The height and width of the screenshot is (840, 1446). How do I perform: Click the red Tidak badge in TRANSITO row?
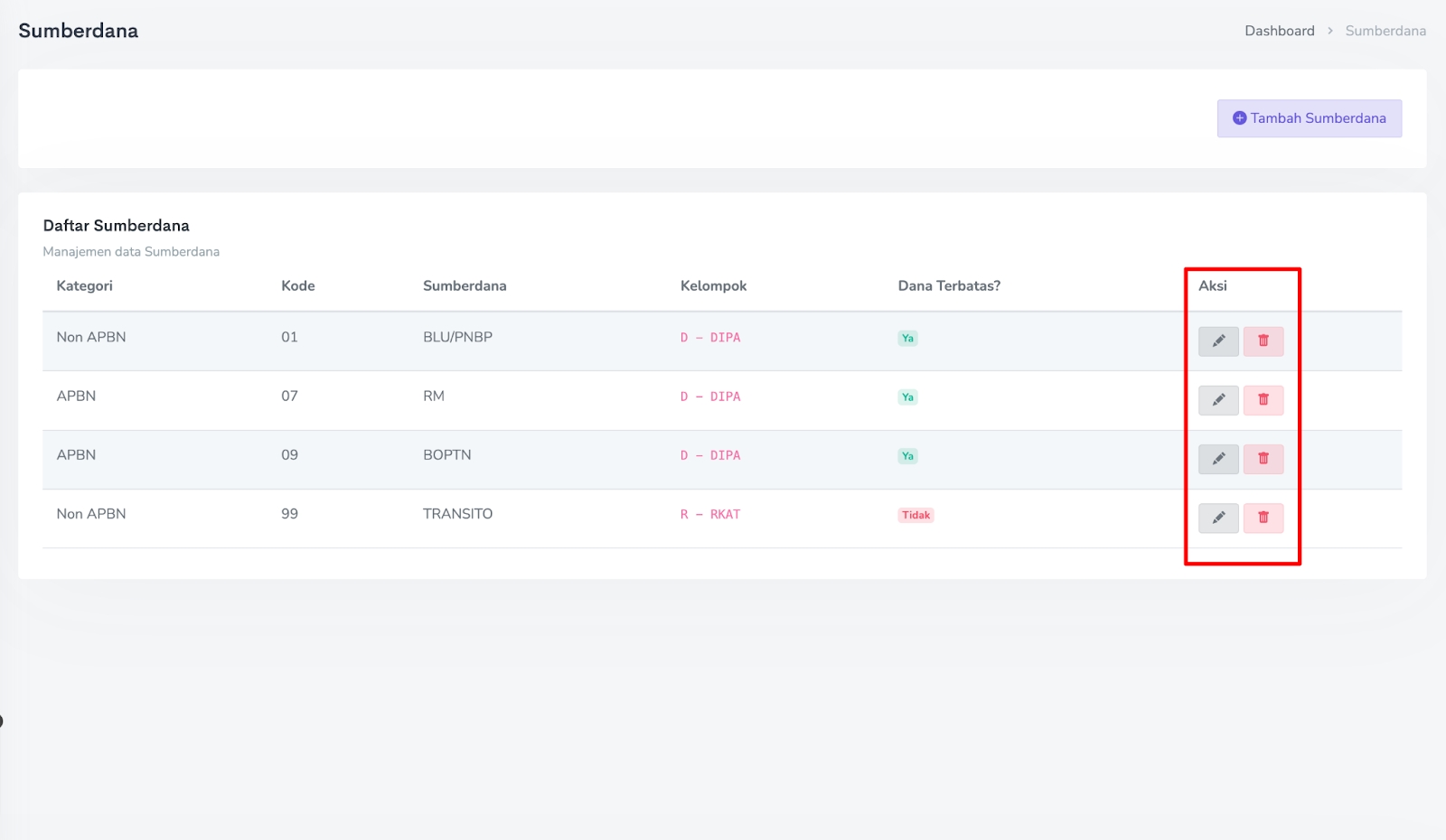point(915,515)
